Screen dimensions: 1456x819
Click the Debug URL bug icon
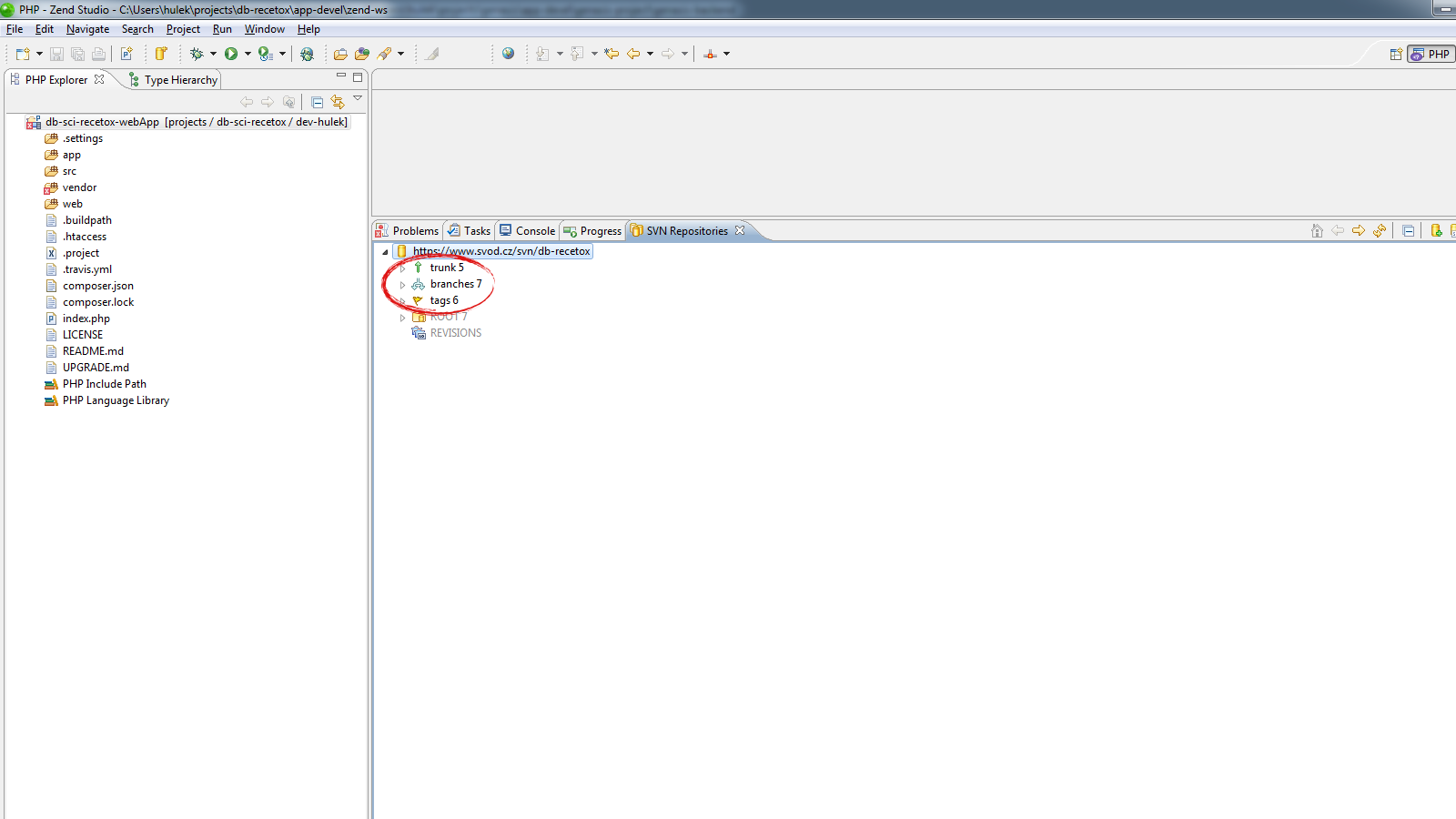pyautogui.click(x=307, y=54)
